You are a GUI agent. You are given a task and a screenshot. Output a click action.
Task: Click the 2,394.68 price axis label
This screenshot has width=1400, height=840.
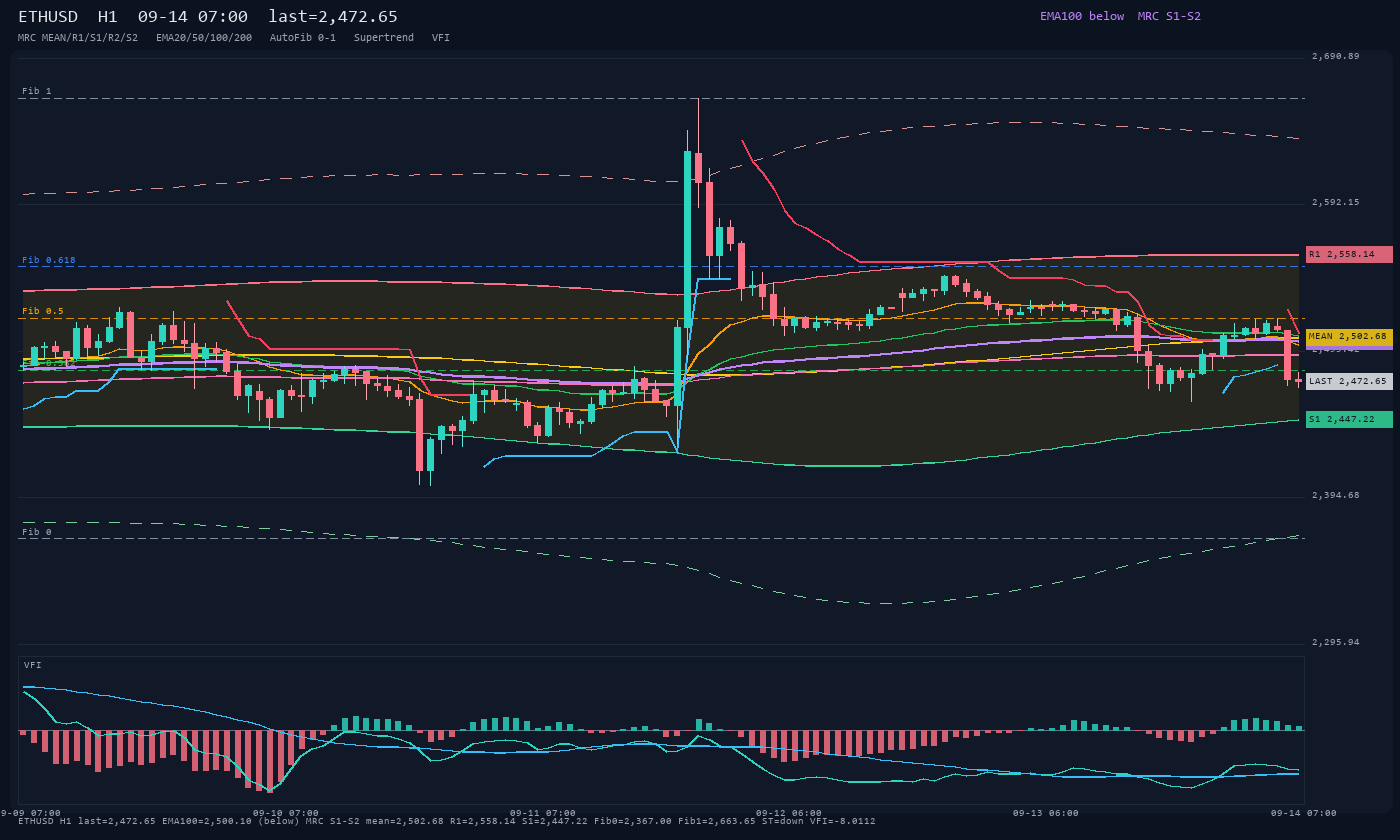[1336, 495]
